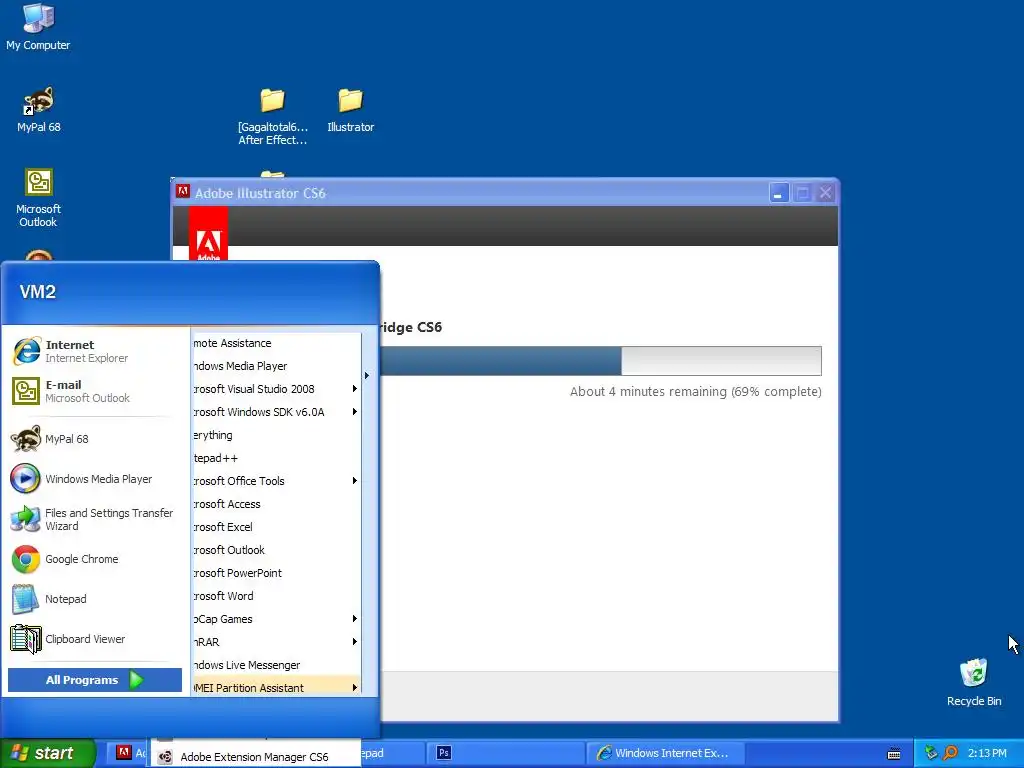
Task: Select the Illustrator folder on desktop
Action: [x=350, y=110]
